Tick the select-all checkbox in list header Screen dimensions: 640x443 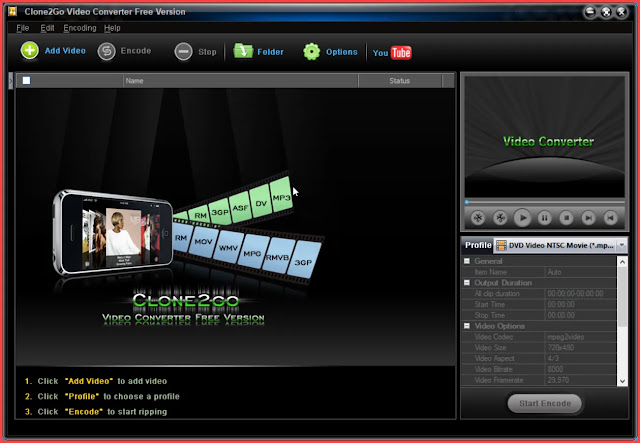[27, 80]
